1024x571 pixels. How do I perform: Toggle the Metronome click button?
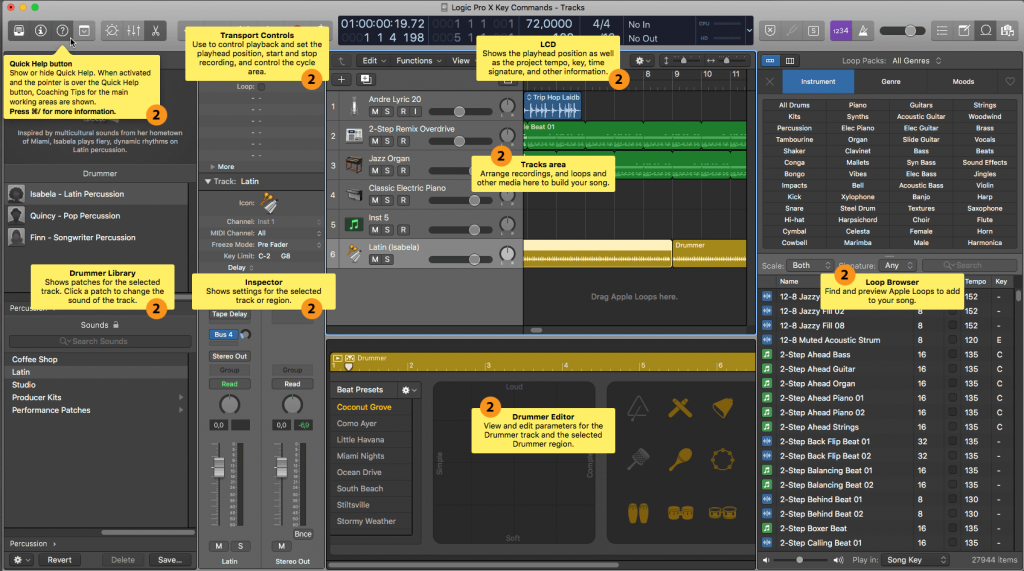pyautogui.click(x=863, y=31)
